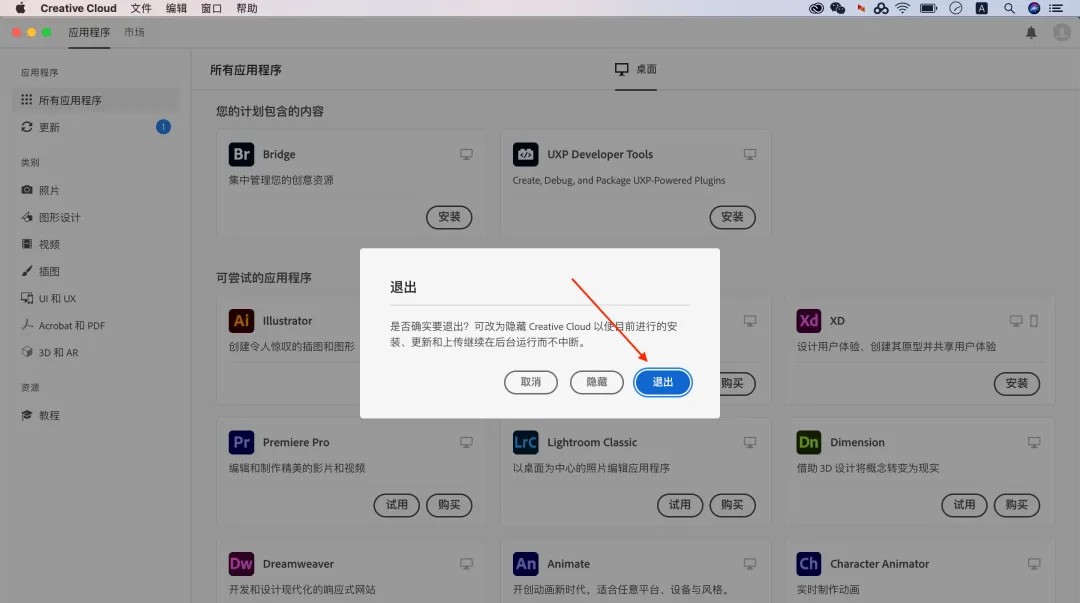The image size is (1080, 603).
Task: Open the 帮助 menu
Action: (x=247, y=8)
